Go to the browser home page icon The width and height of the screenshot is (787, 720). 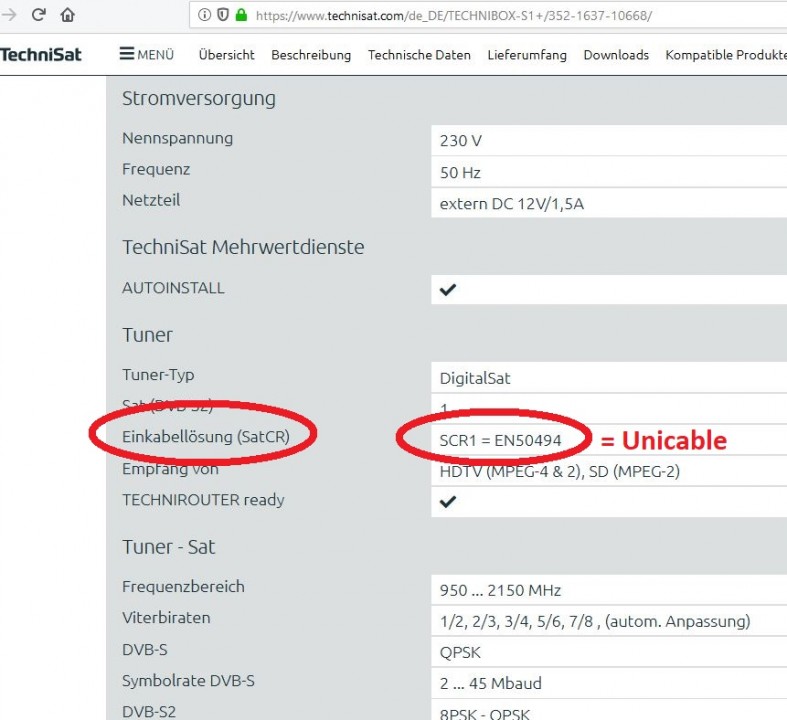click(68, 15)
